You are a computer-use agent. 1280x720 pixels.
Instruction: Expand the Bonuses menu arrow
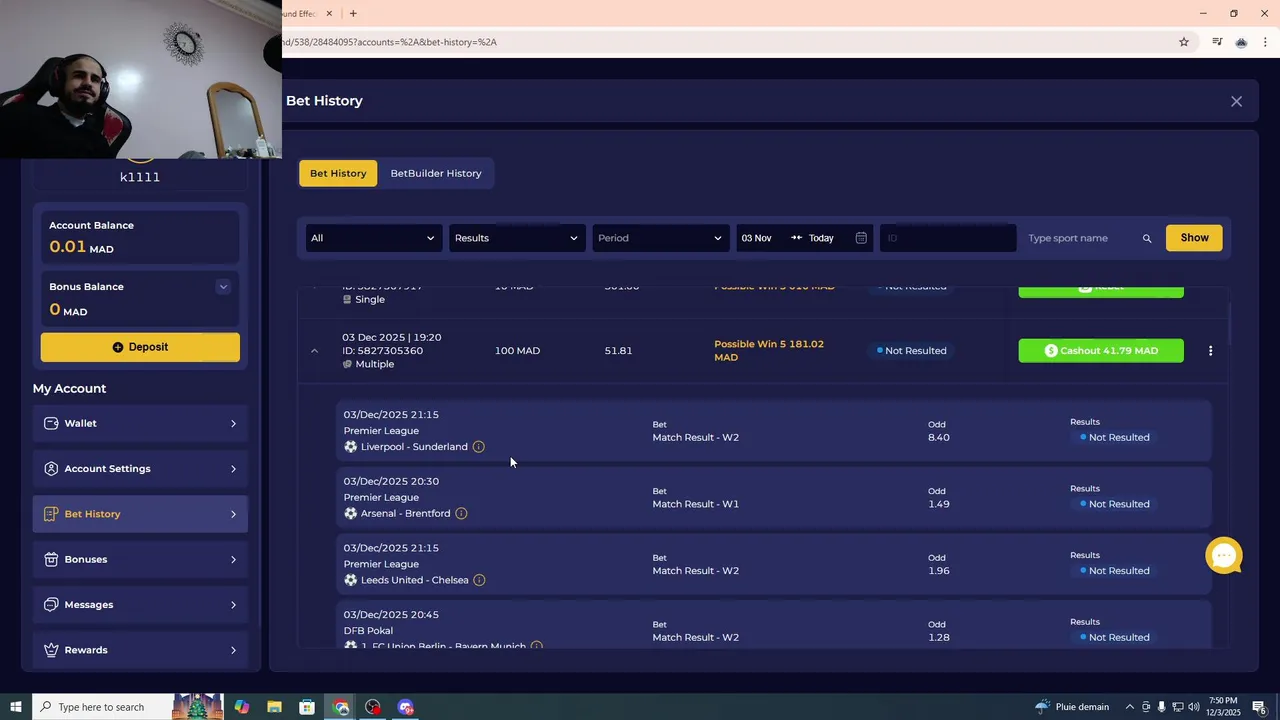(x=233, y=560)
